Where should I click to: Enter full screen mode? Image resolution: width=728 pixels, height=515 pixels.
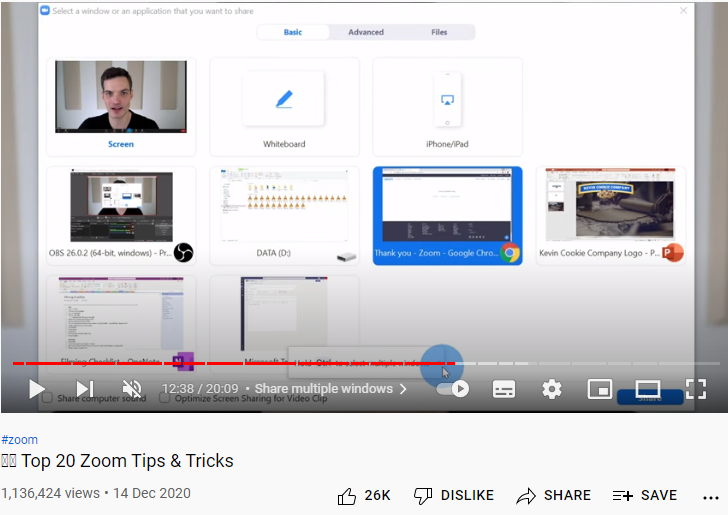pyautogui.click(x=696, y=389)
